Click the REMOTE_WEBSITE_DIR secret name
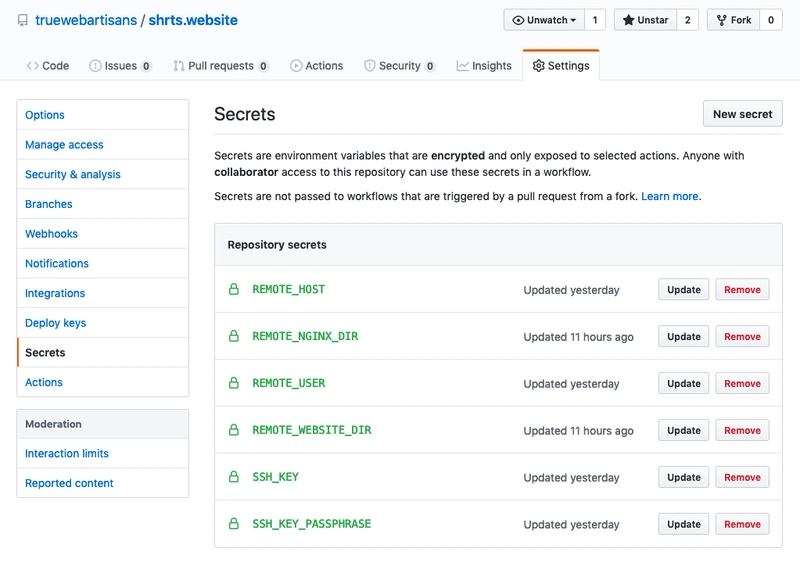Screen dimensions: 800x566 (312, 430)
